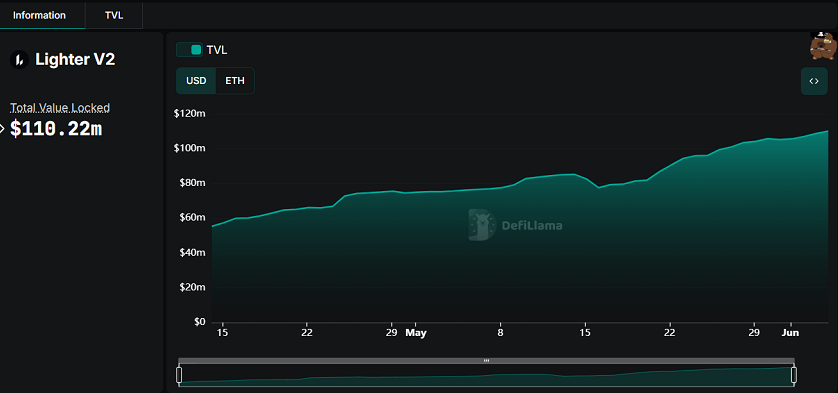The width and height of the screenshot is (838, 393).
Task: Click the range slider top grip bar
Action: tap(486, 361)
